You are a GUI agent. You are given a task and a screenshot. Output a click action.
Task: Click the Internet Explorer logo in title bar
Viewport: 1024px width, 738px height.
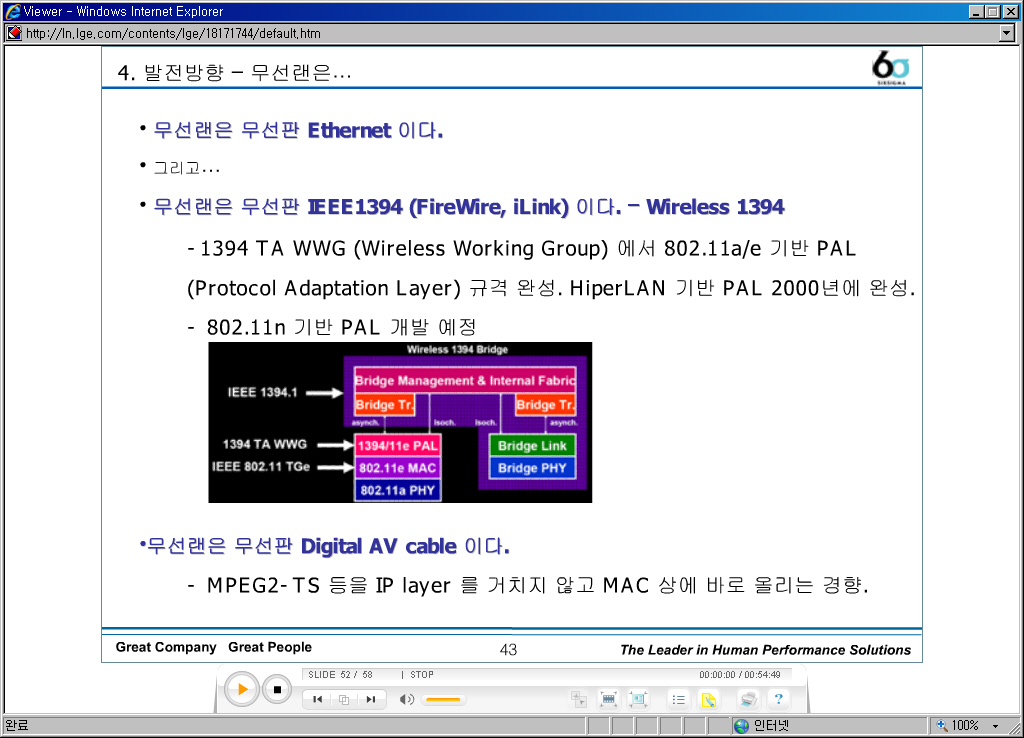tap(12, 11)
